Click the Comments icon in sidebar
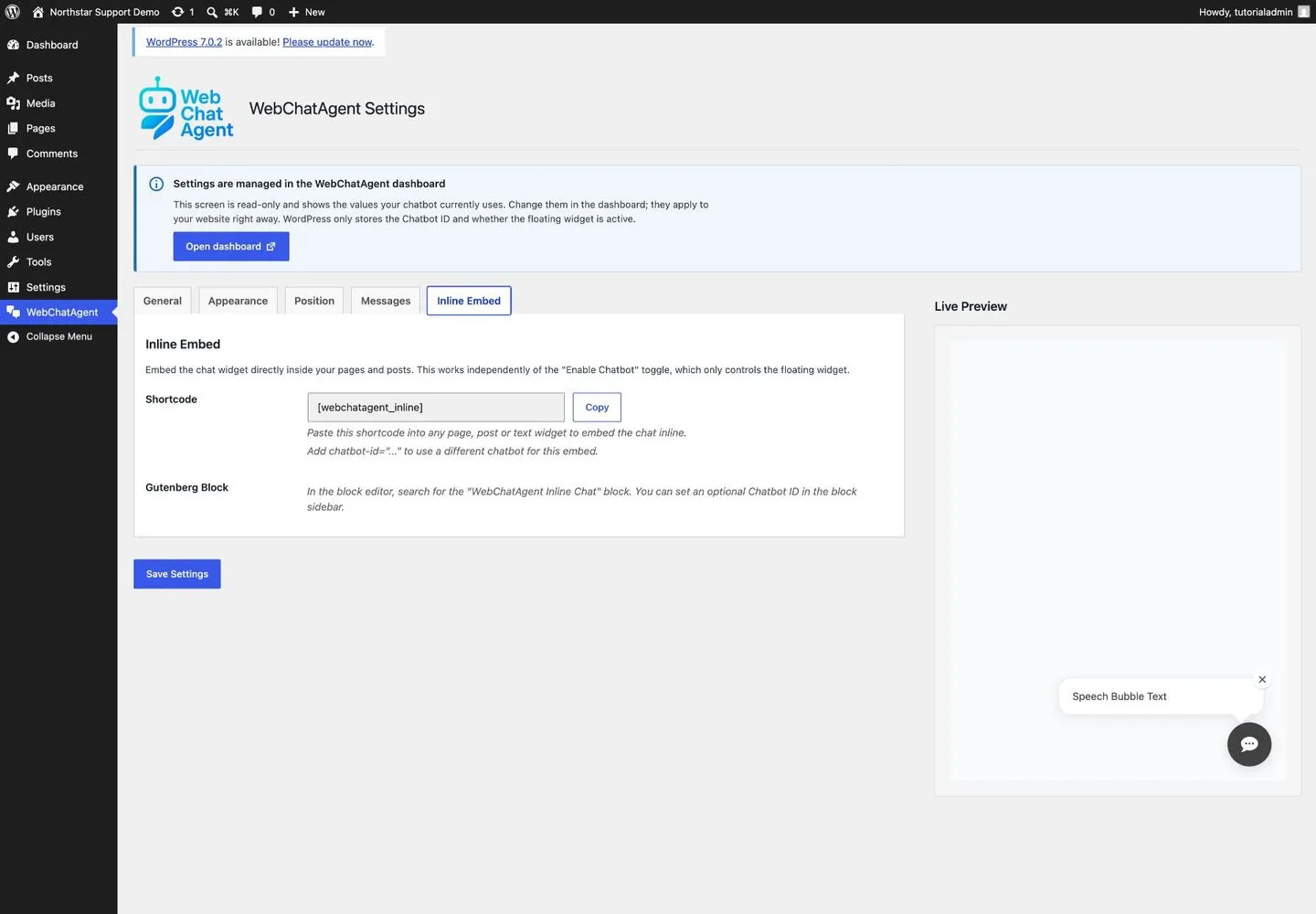This screenshot has width=1316, height=914. (13, 154)
